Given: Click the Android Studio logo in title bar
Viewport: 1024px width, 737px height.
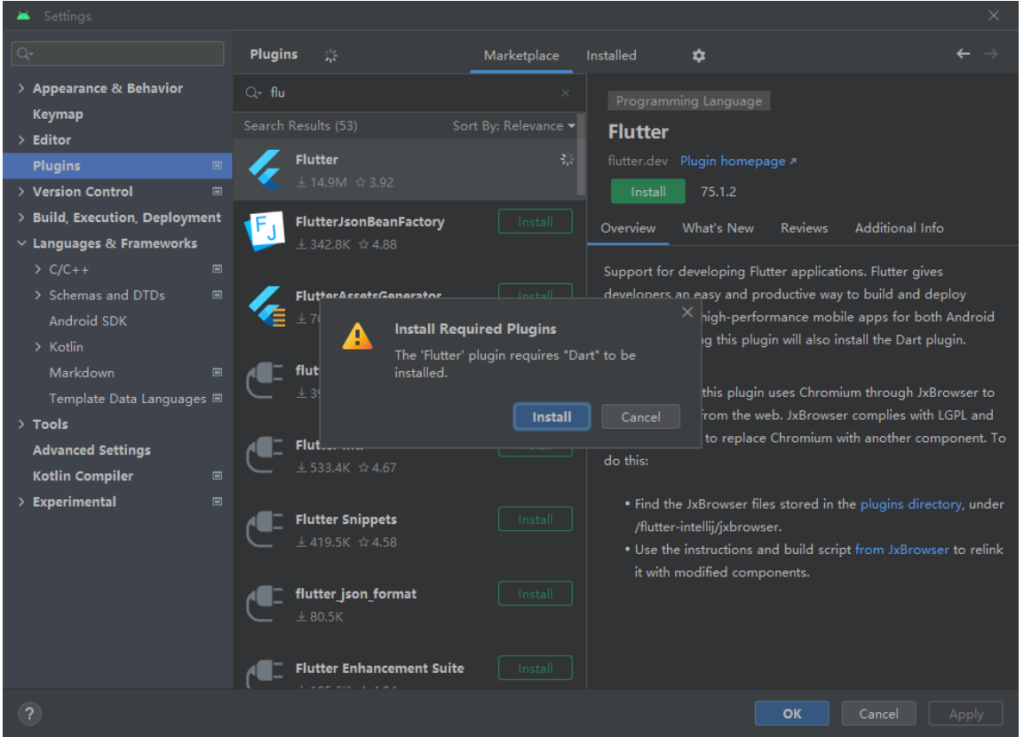Looking at the screenshot, I should 24,16.
